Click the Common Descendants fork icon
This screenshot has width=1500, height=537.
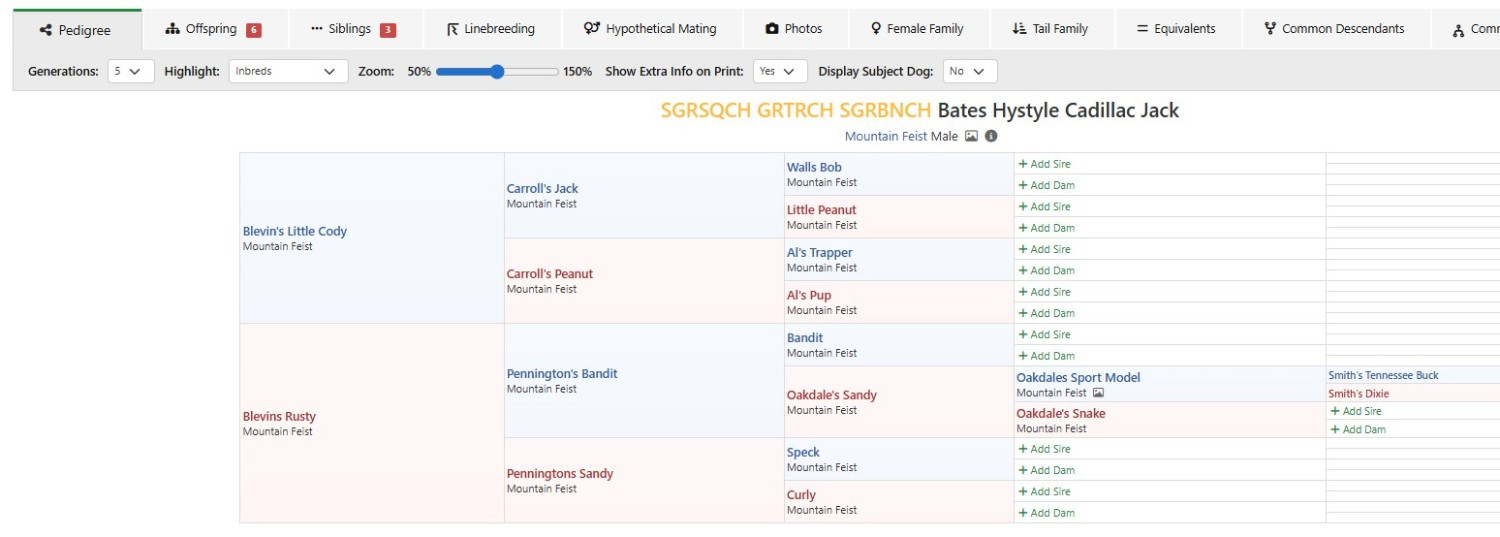tap(1270, 29)
